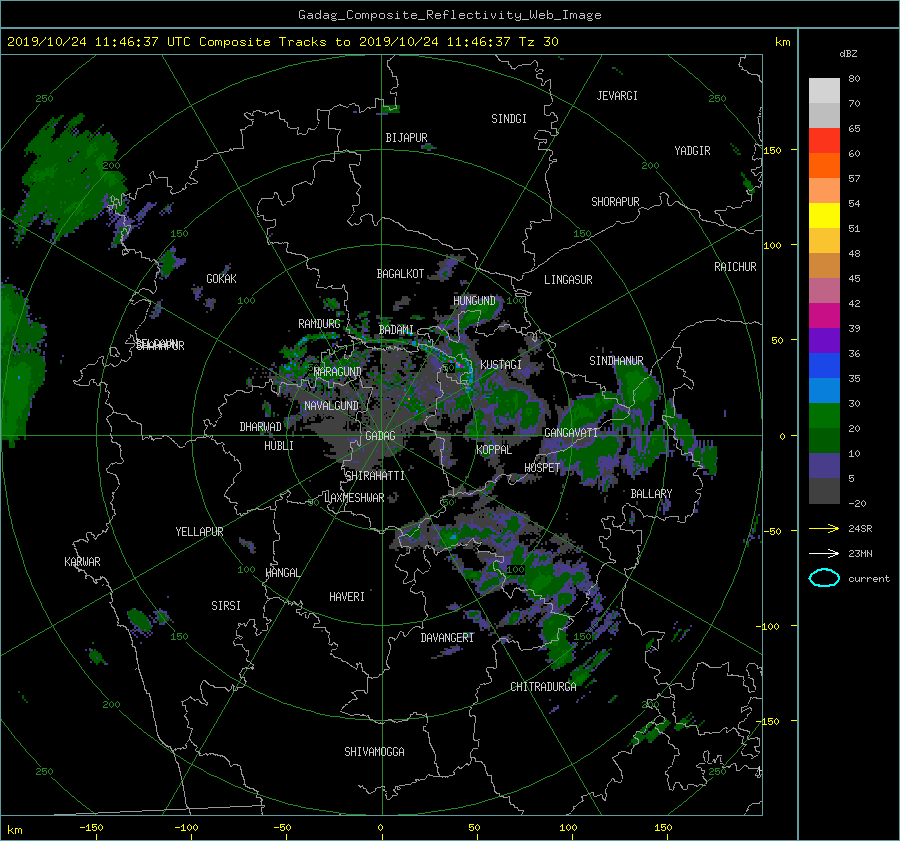
Task: Click the YADGIR city label
Action: click(692, 151)
